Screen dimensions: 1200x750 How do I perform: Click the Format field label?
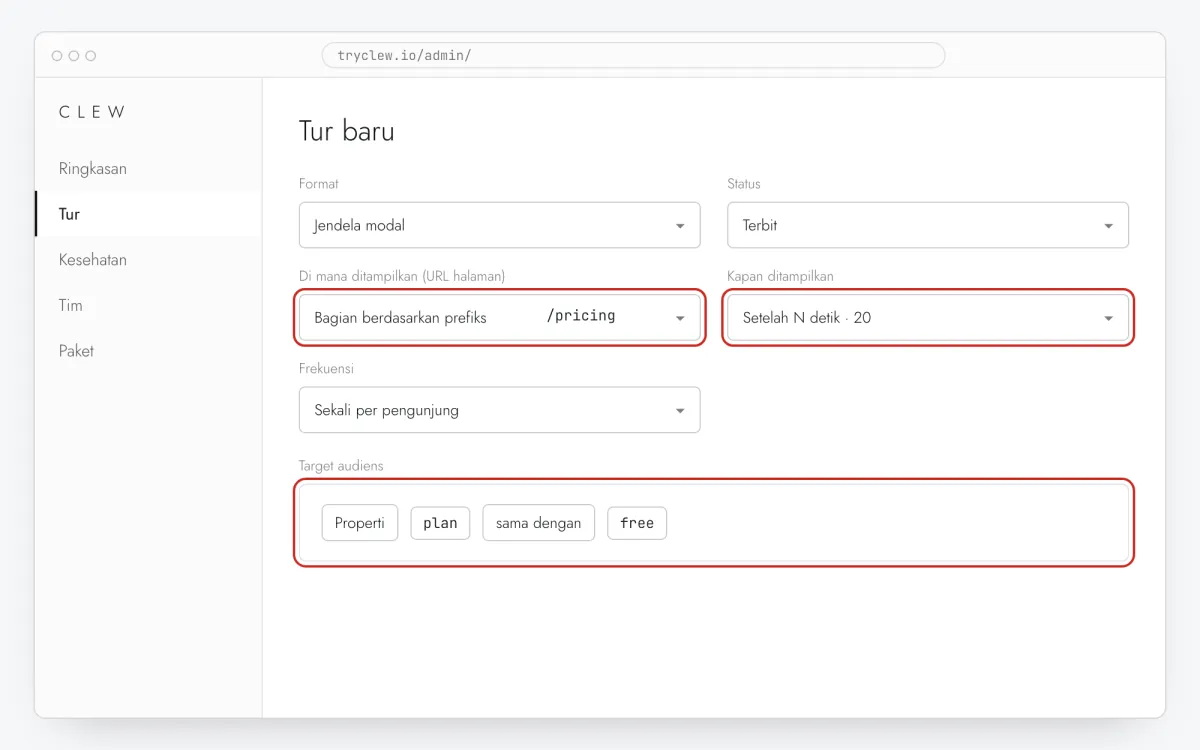[x=319, y=184]
